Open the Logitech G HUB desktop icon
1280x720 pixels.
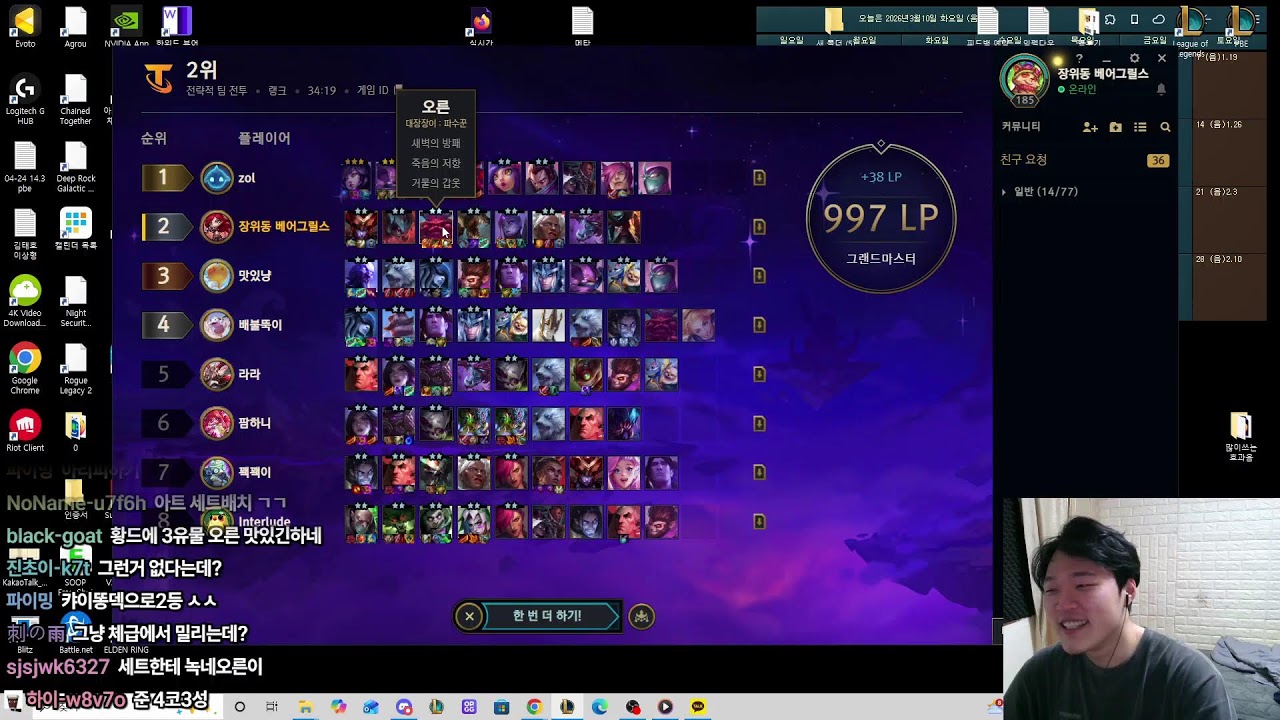[25, 100]
